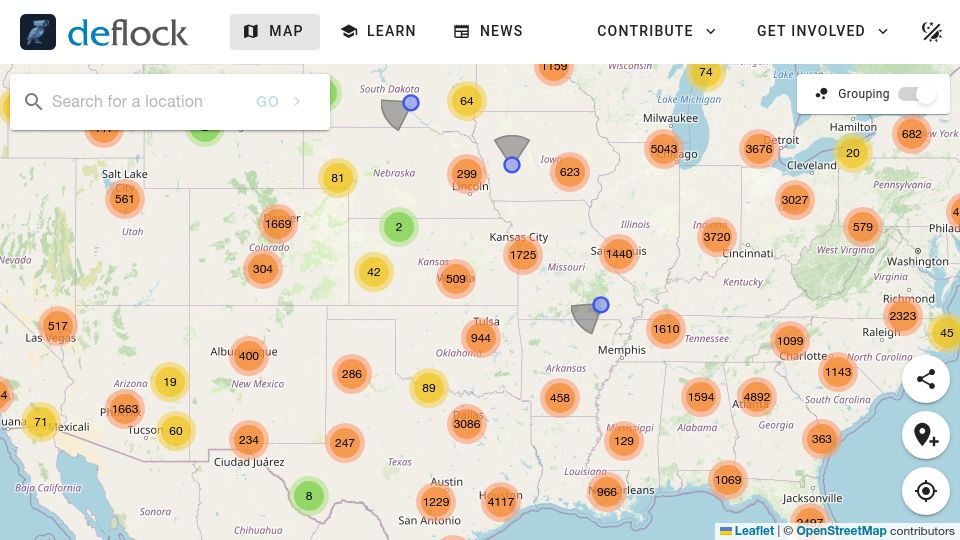Image resolution: width=960 pixels, height=540 pixels.
Task: Select the MAP tab
Action: pos(274,31)
